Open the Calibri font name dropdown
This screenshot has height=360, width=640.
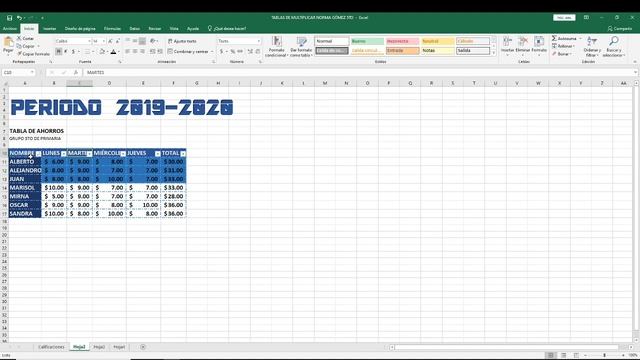point(89,41)
